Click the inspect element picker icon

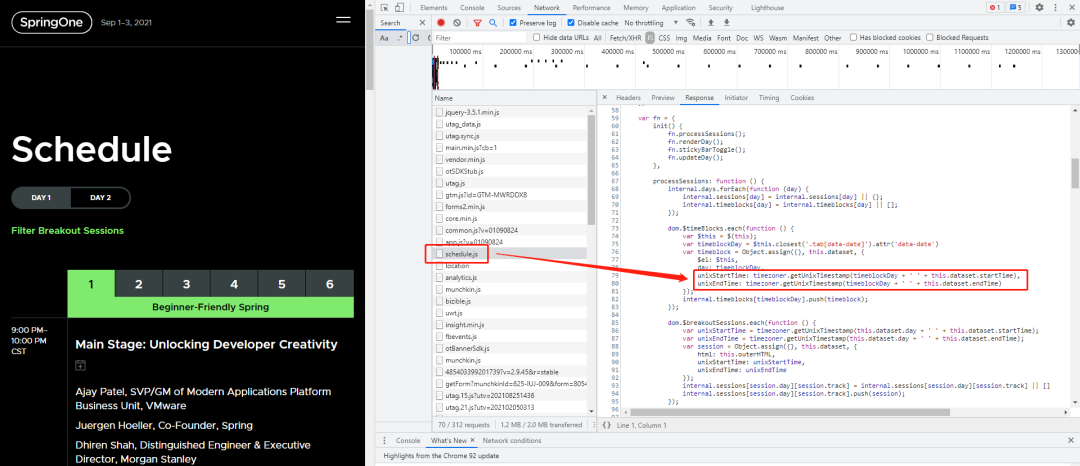coord(384,8)
